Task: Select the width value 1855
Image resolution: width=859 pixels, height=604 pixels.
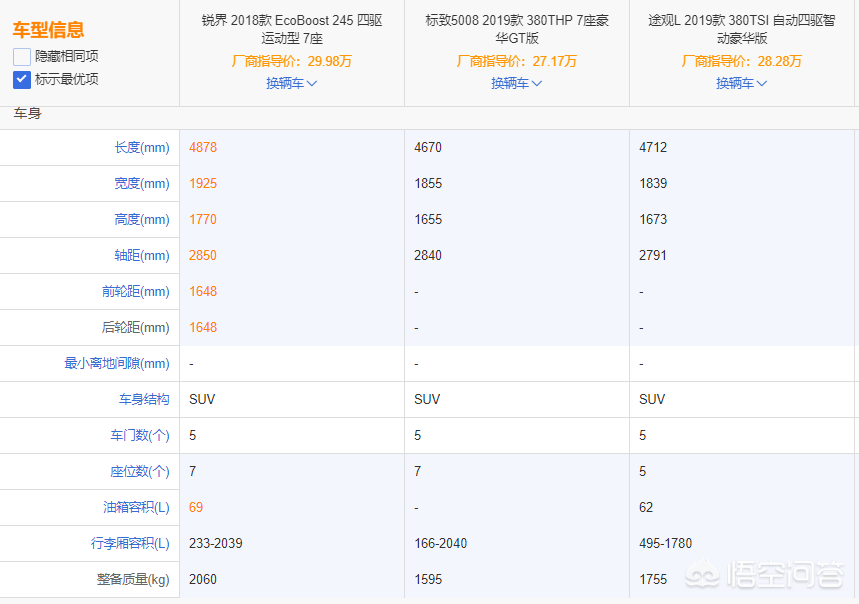Action: coord(428,183)
